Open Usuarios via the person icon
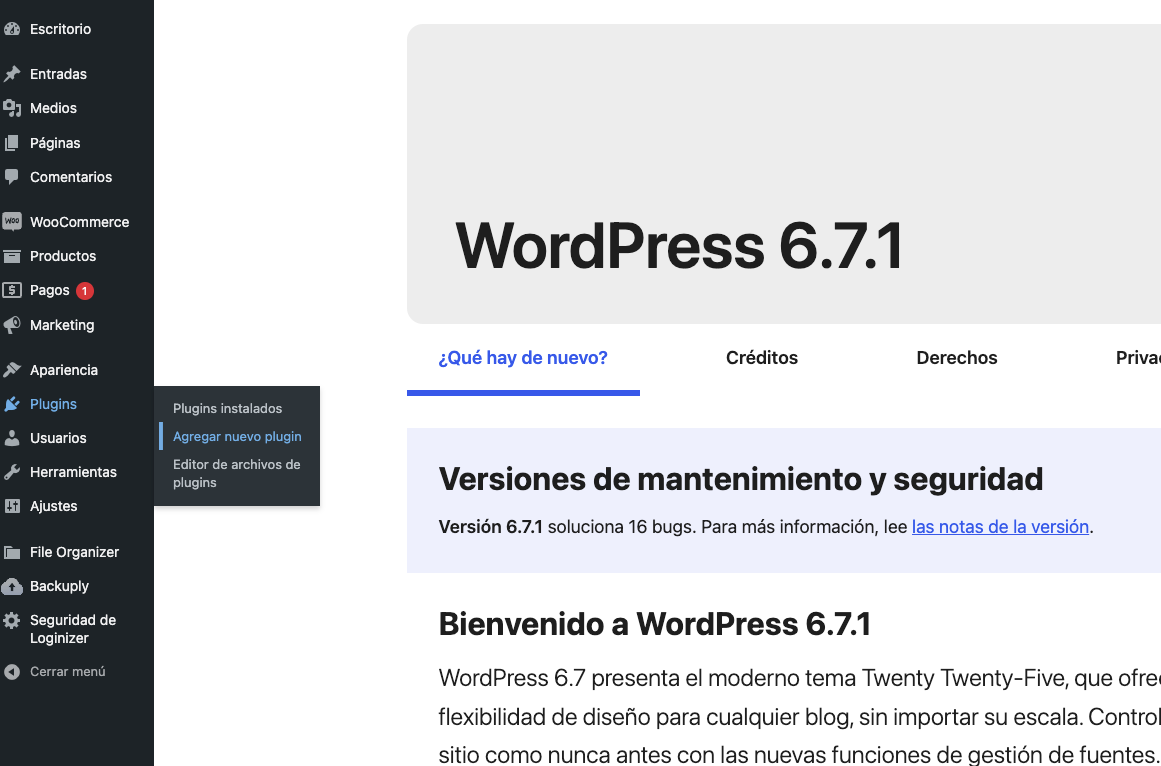The image size is (1161, 766). tap(12, 437)
